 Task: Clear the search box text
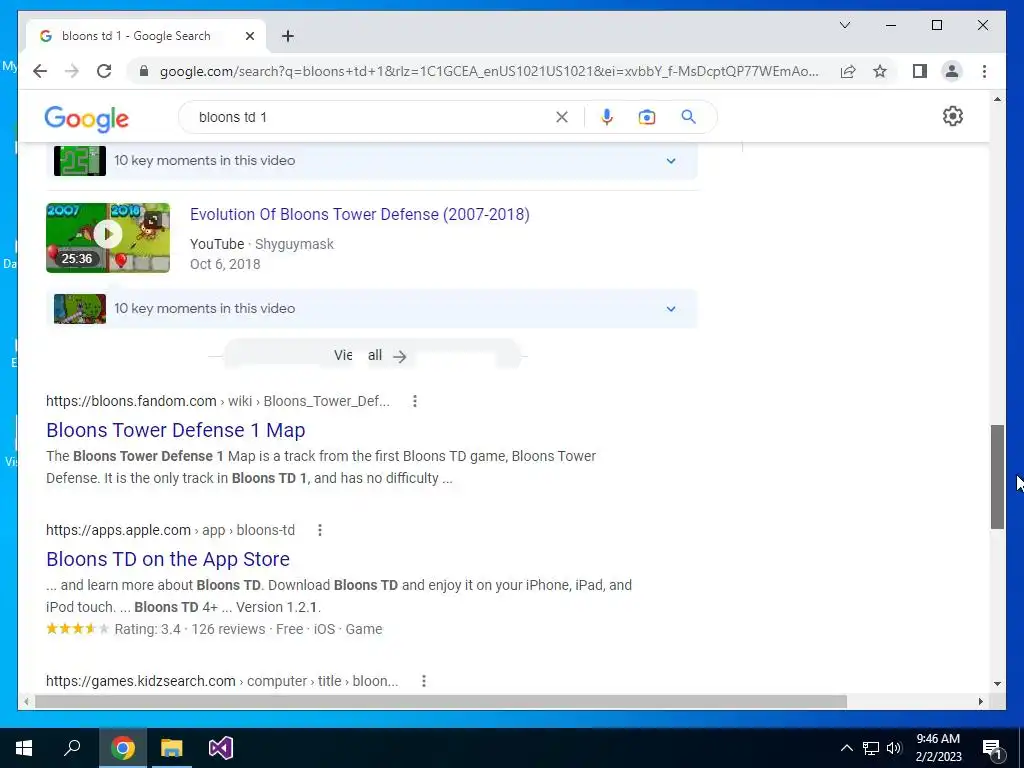tap(562, 117)
